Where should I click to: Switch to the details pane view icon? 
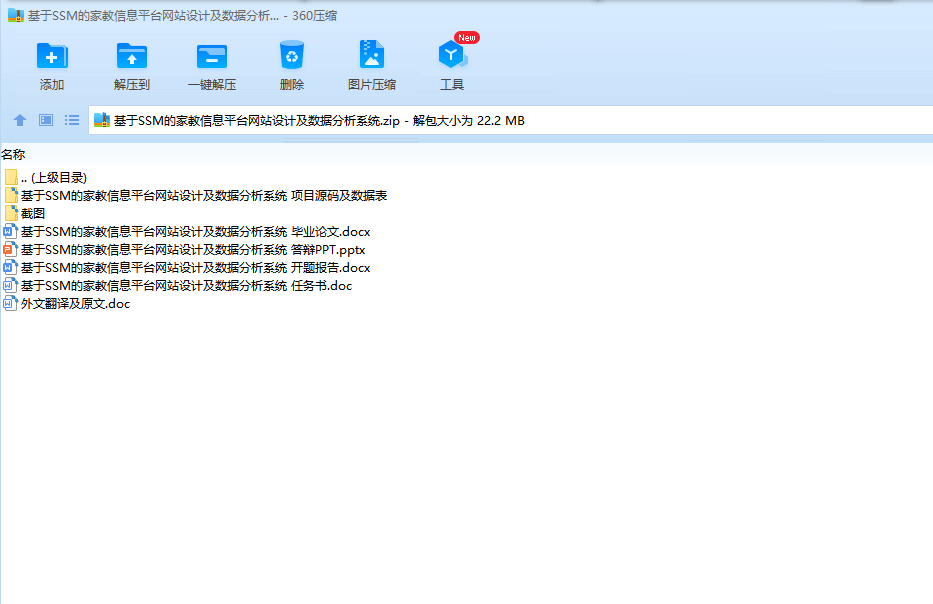pyautogui.click(x=46, y=120)
